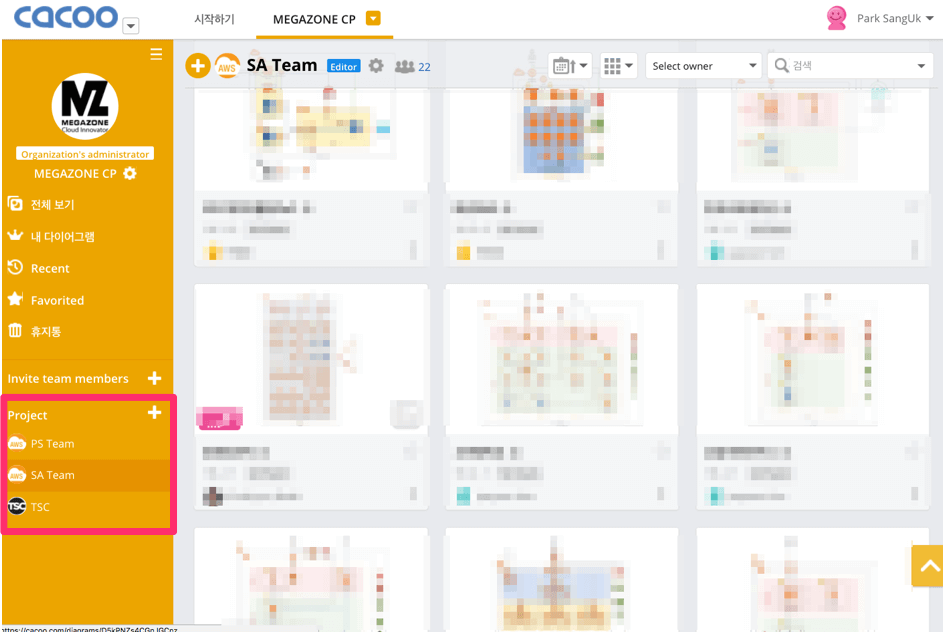This screenshot has height=632, width=943.
Task: Open the grid view mode dropdown
Action: click(618, 66)
